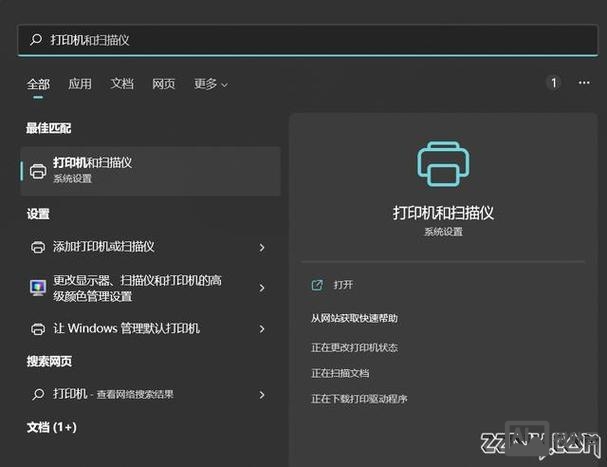The height and width of the screenshot is (467, 607).
Task: Click 从网站获取快速帮助 heading
Action: [x=354, y=318]
